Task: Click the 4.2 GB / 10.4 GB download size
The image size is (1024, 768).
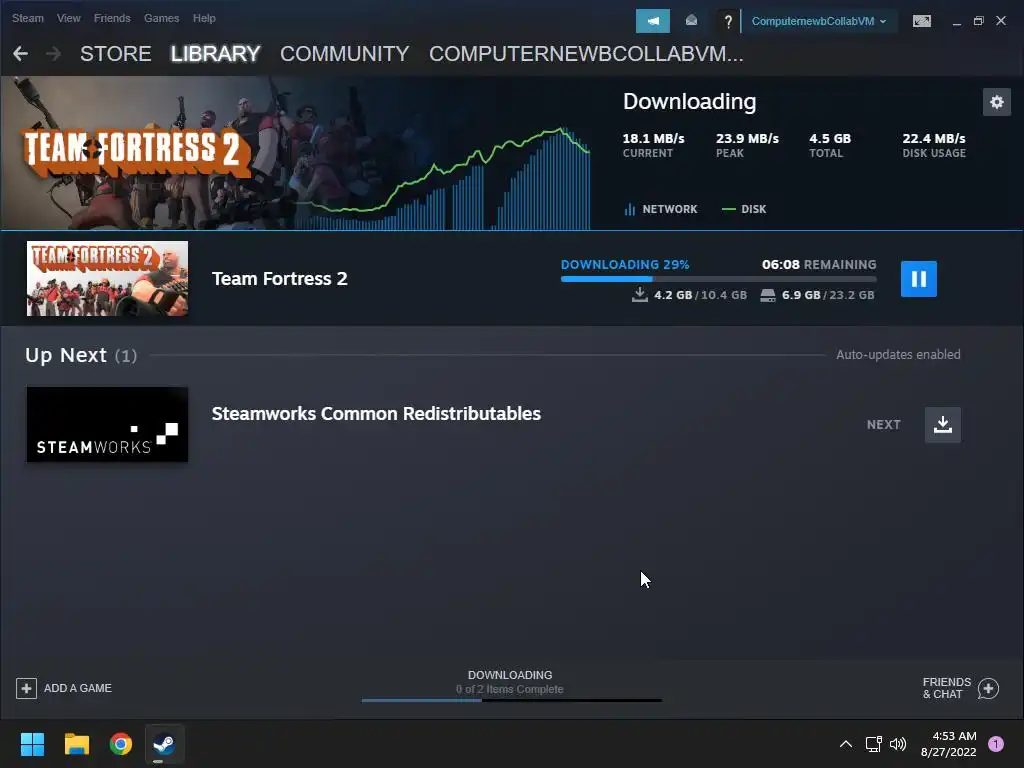Action: (x=690, y=295)
